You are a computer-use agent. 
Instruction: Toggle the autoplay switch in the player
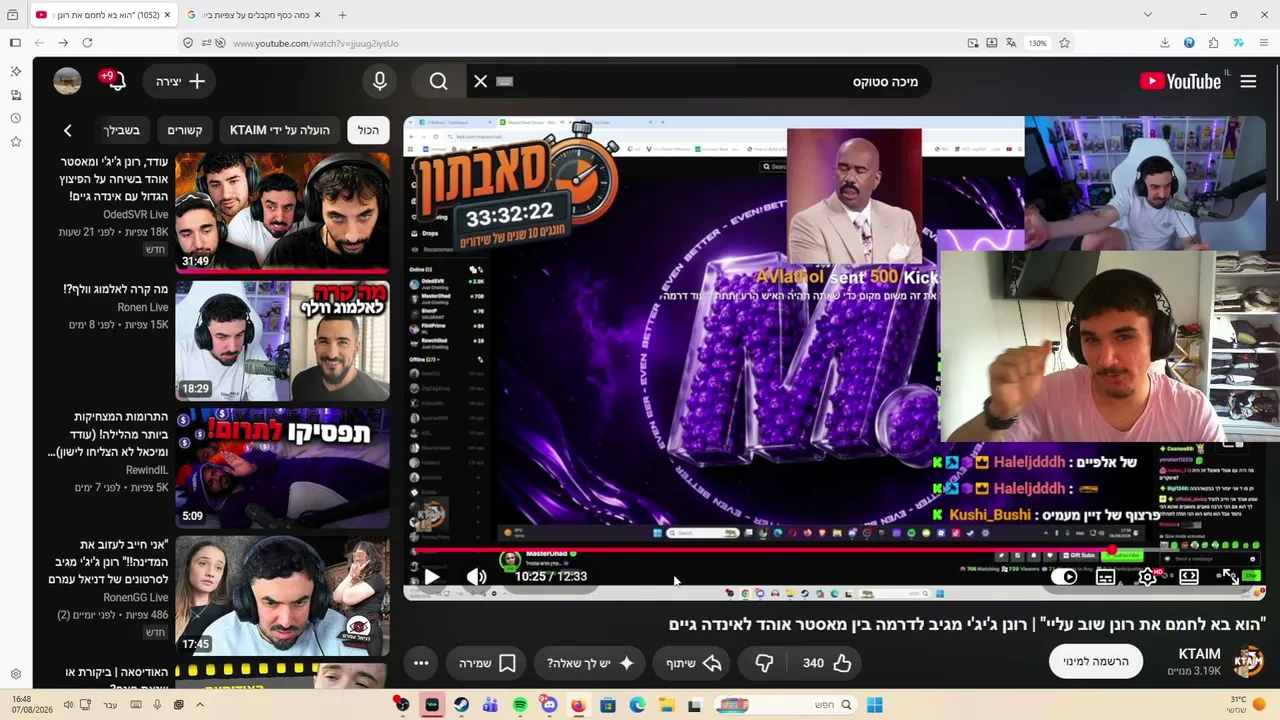pyautogui.click(x=1067, y=577)
